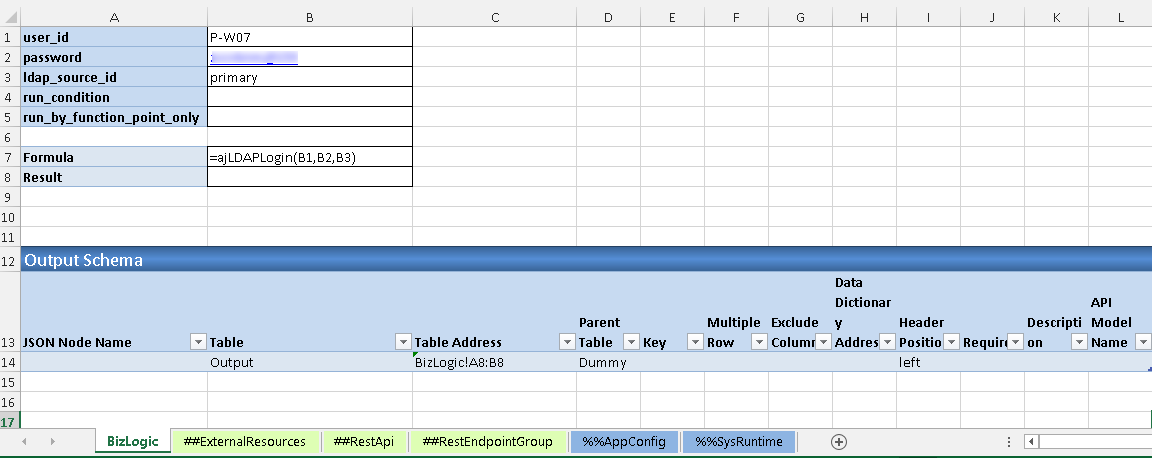
Task: Open the %%SysRuntime sheet tab
Action: pyautogui.click(x=738, y=441)
